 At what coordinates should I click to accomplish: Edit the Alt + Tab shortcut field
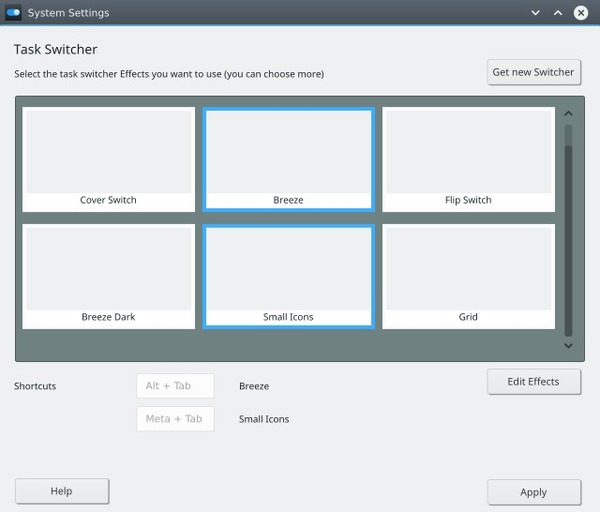[175, 386]
